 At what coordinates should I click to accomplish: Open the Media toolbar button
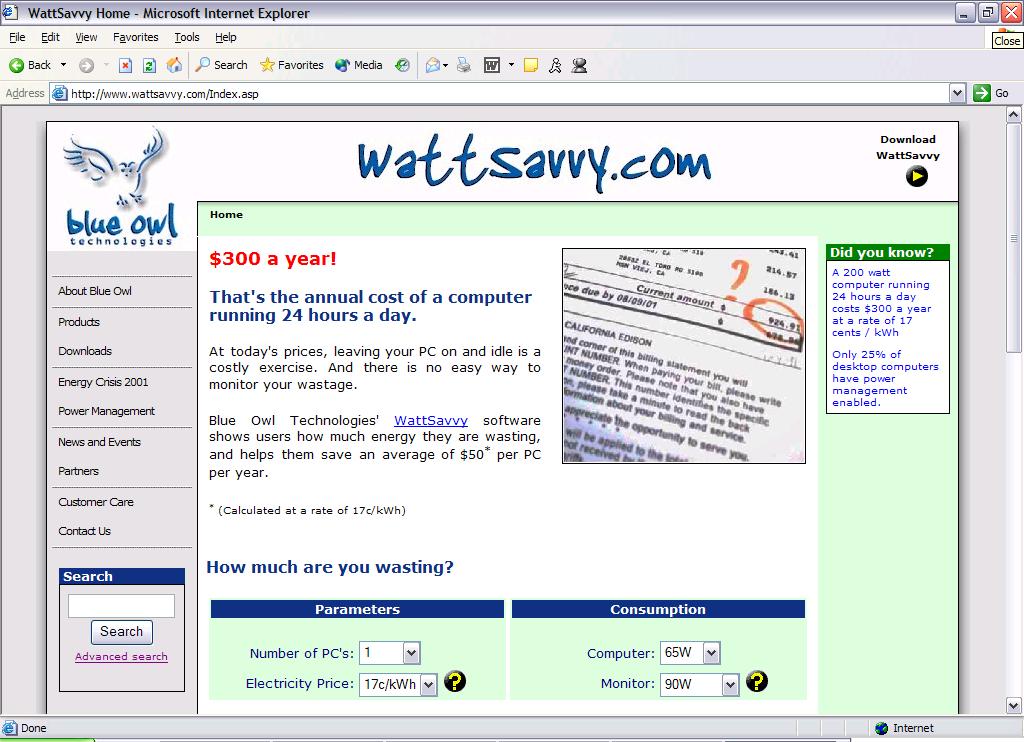359,65
